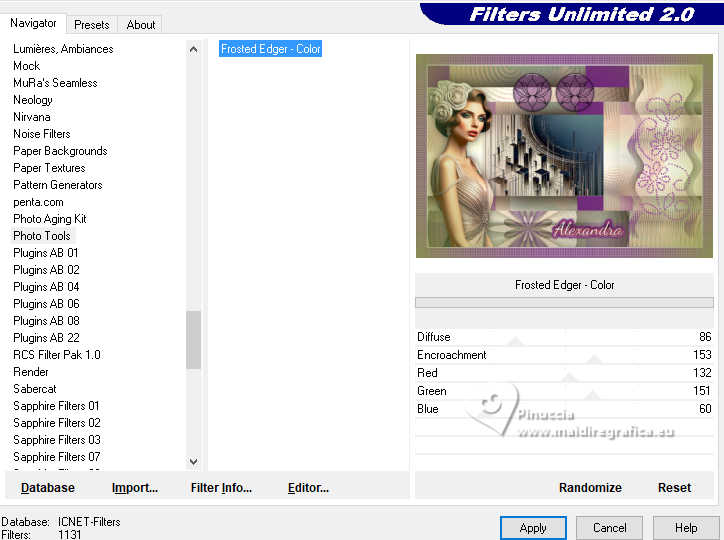The height and width of the screenshot is (540, 724).
Task: Select the Paper Backgrounds category
Action: tap(60, 151)
